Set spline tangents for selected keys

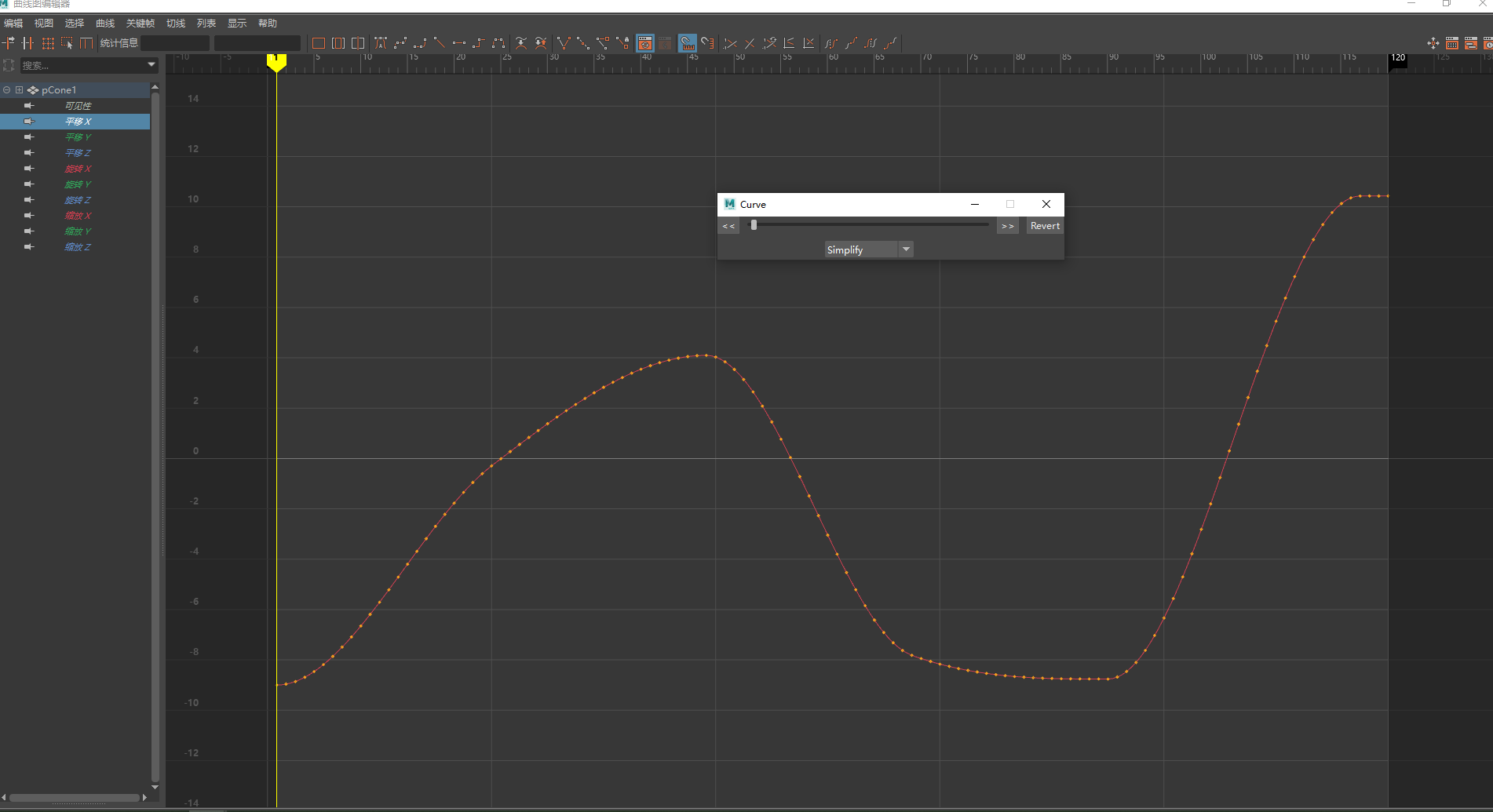400,43
